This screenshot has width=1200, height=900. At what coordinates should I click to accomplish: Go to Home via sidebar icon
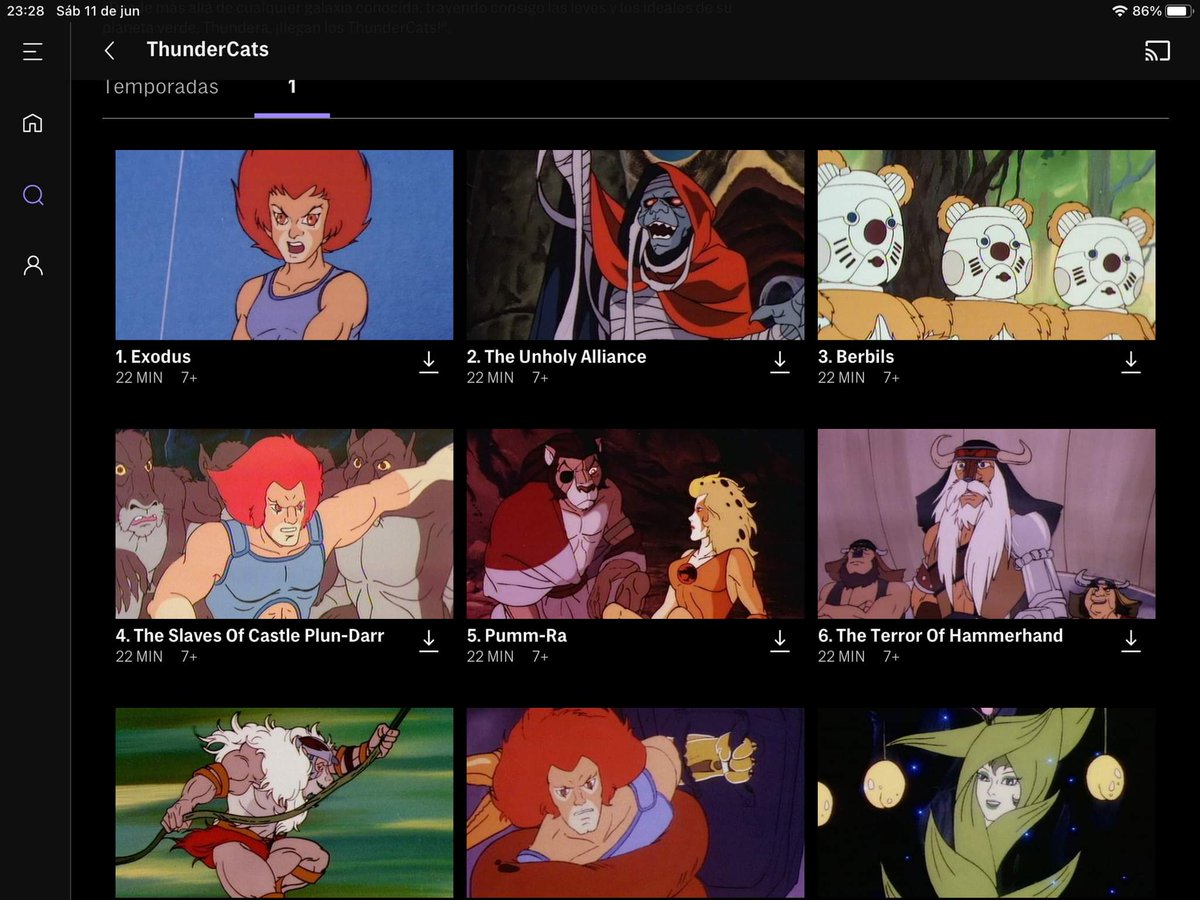point(33,123)
